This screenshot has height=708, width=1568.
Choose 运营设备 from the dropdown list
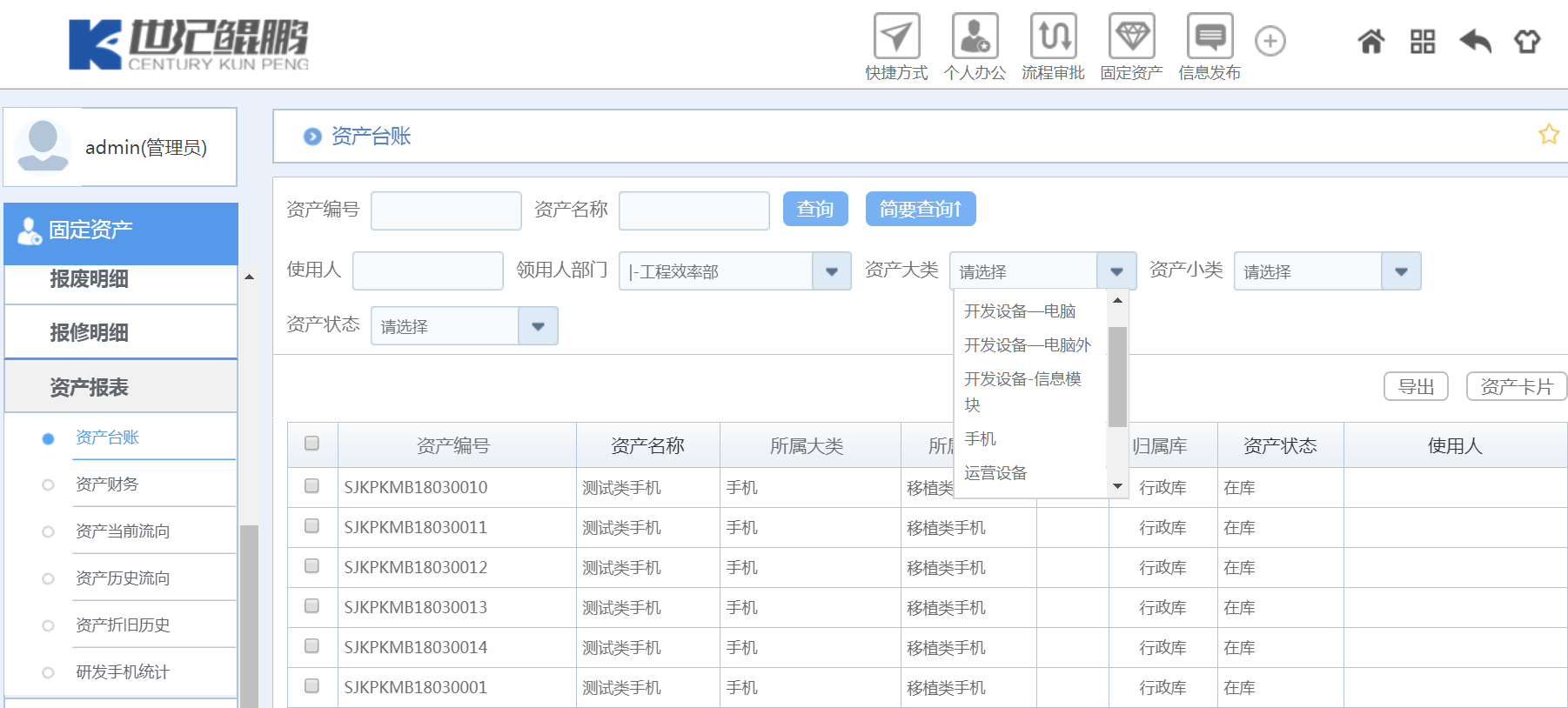(995, 473)
